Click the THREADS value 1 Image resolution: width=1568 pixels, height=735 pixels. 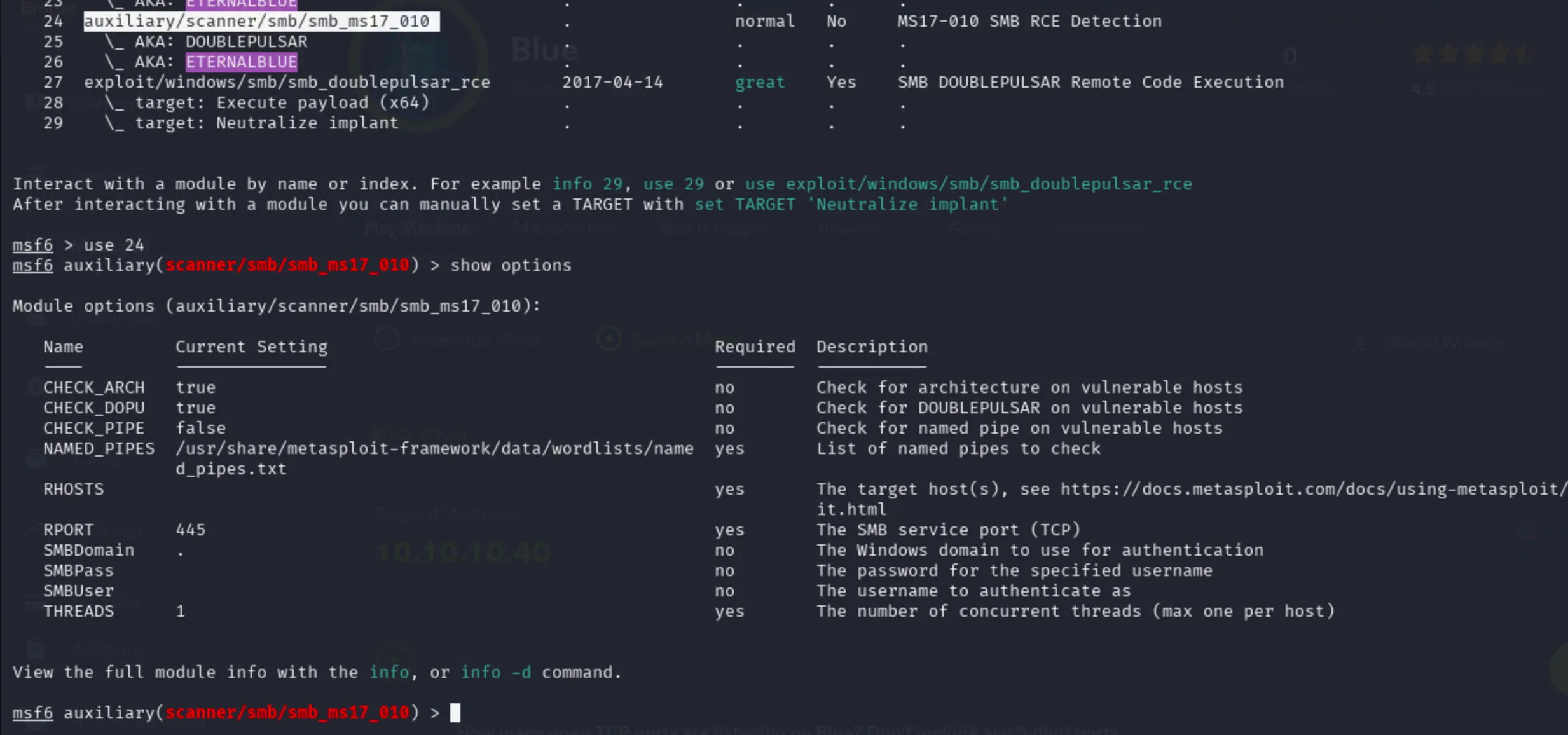pyautogui.click(x=181, y=612)
